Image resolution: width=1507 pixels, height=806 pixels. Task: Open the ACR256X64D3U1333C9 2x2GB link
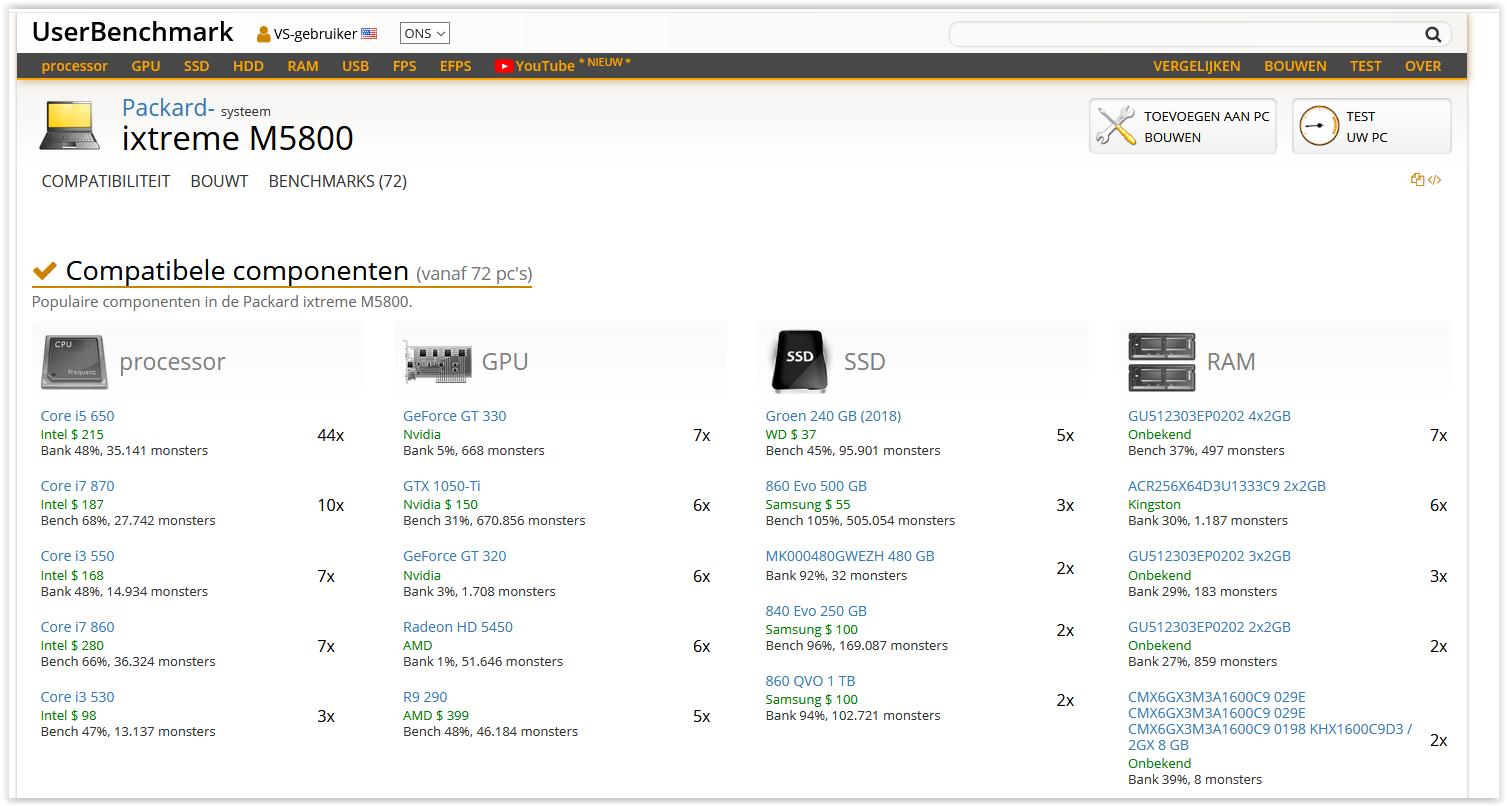click(1227, 486)
